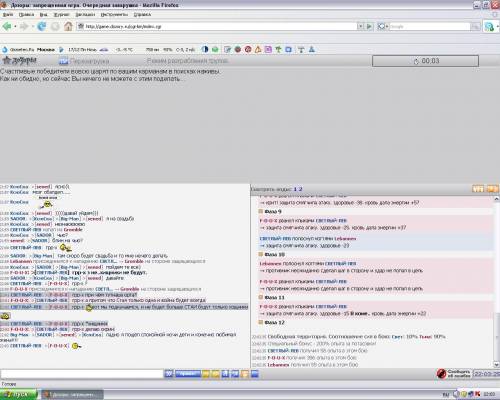Image resolution: width=500 pixels, height=400 pixels.
Task: Open the Закладки menu
Action: (x=85, y=15)
